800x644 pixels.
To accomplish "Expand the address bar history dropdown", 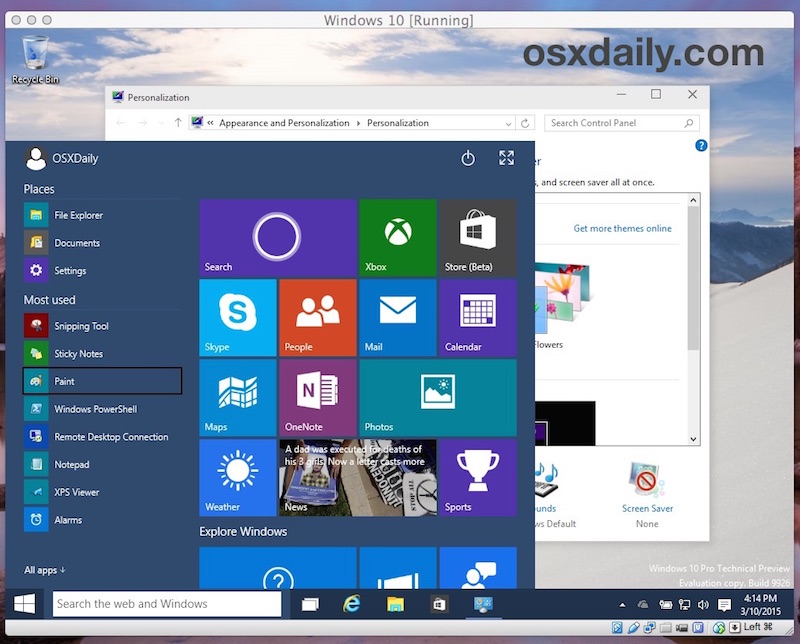I will coord(508,123).
